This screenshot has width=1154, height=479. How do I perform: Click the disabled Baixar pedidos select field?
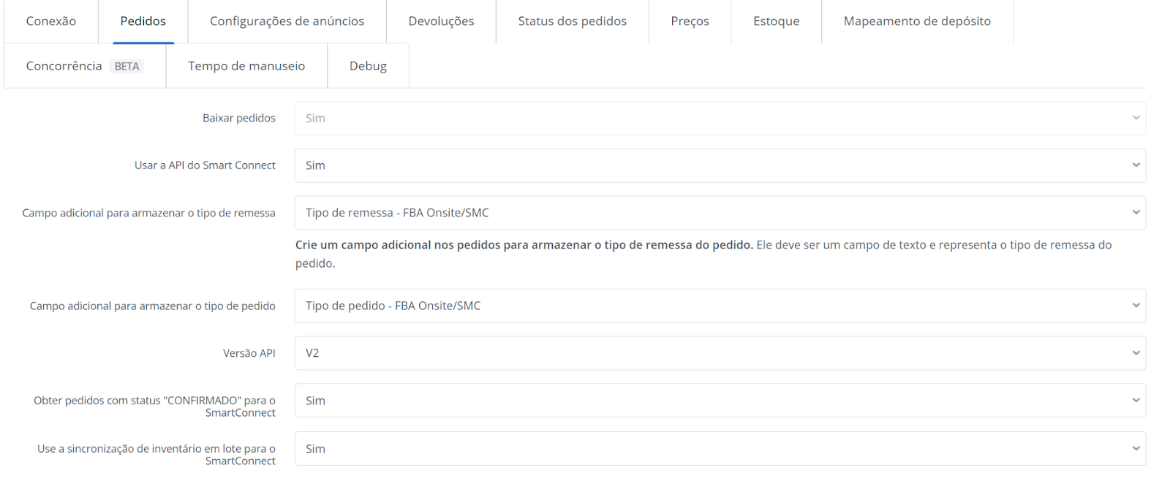coord(718,118)
